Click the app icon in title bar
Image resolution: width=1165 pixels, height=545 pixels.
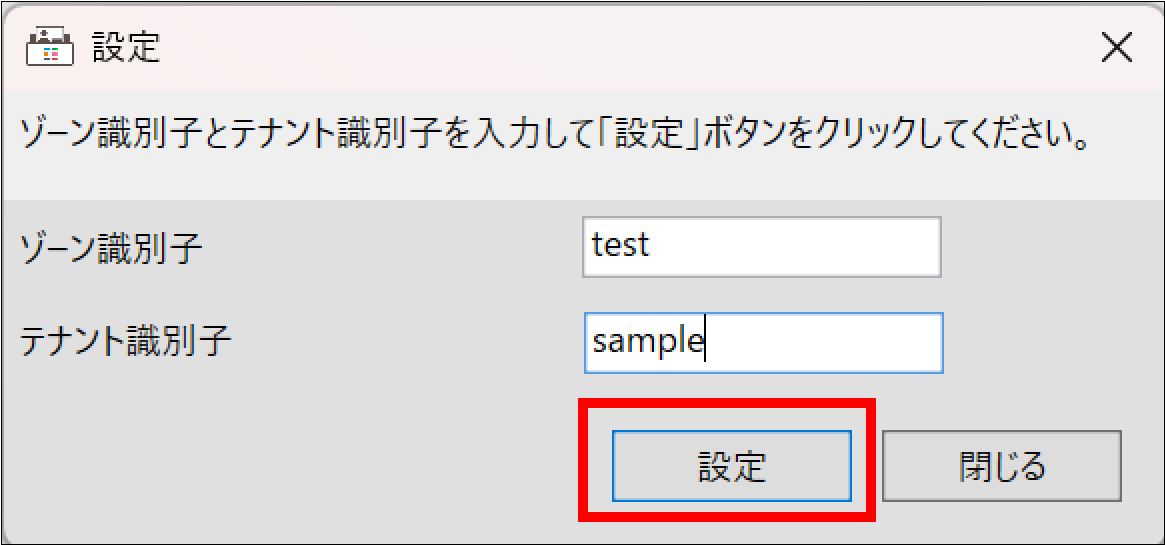click(x=50, y=50)
